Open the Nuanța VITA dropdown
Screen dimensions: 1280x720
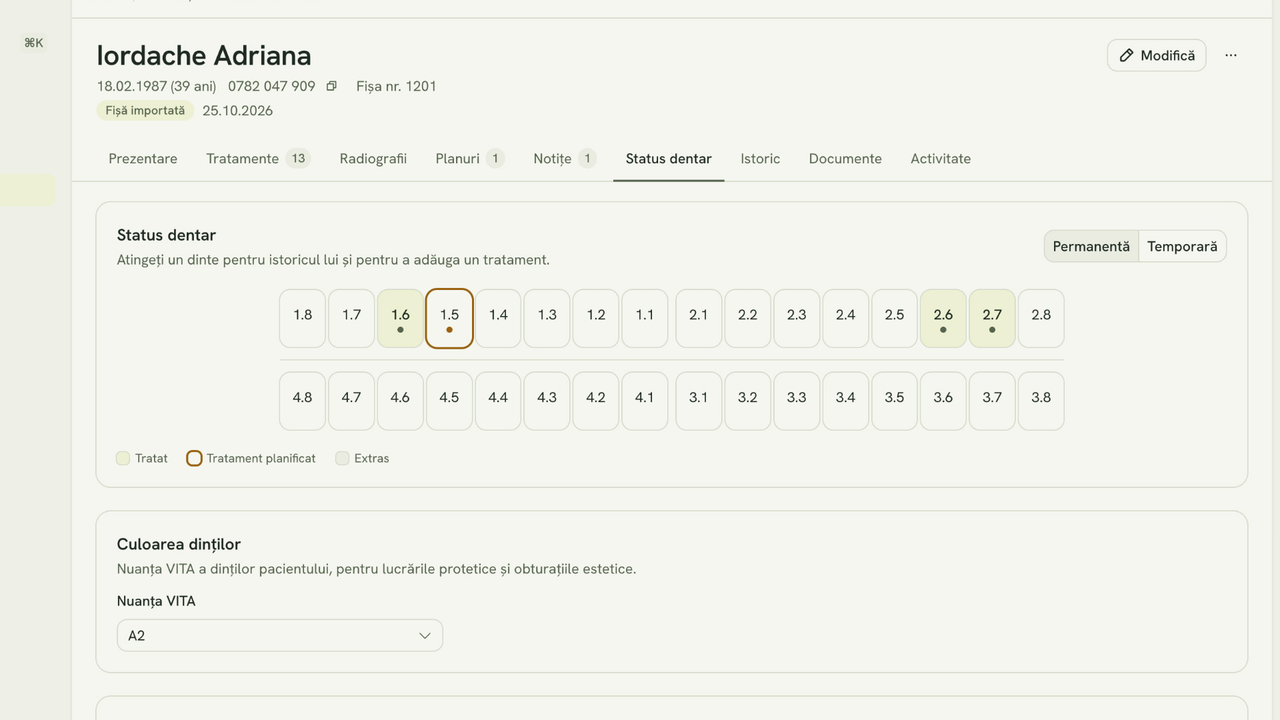280,635
